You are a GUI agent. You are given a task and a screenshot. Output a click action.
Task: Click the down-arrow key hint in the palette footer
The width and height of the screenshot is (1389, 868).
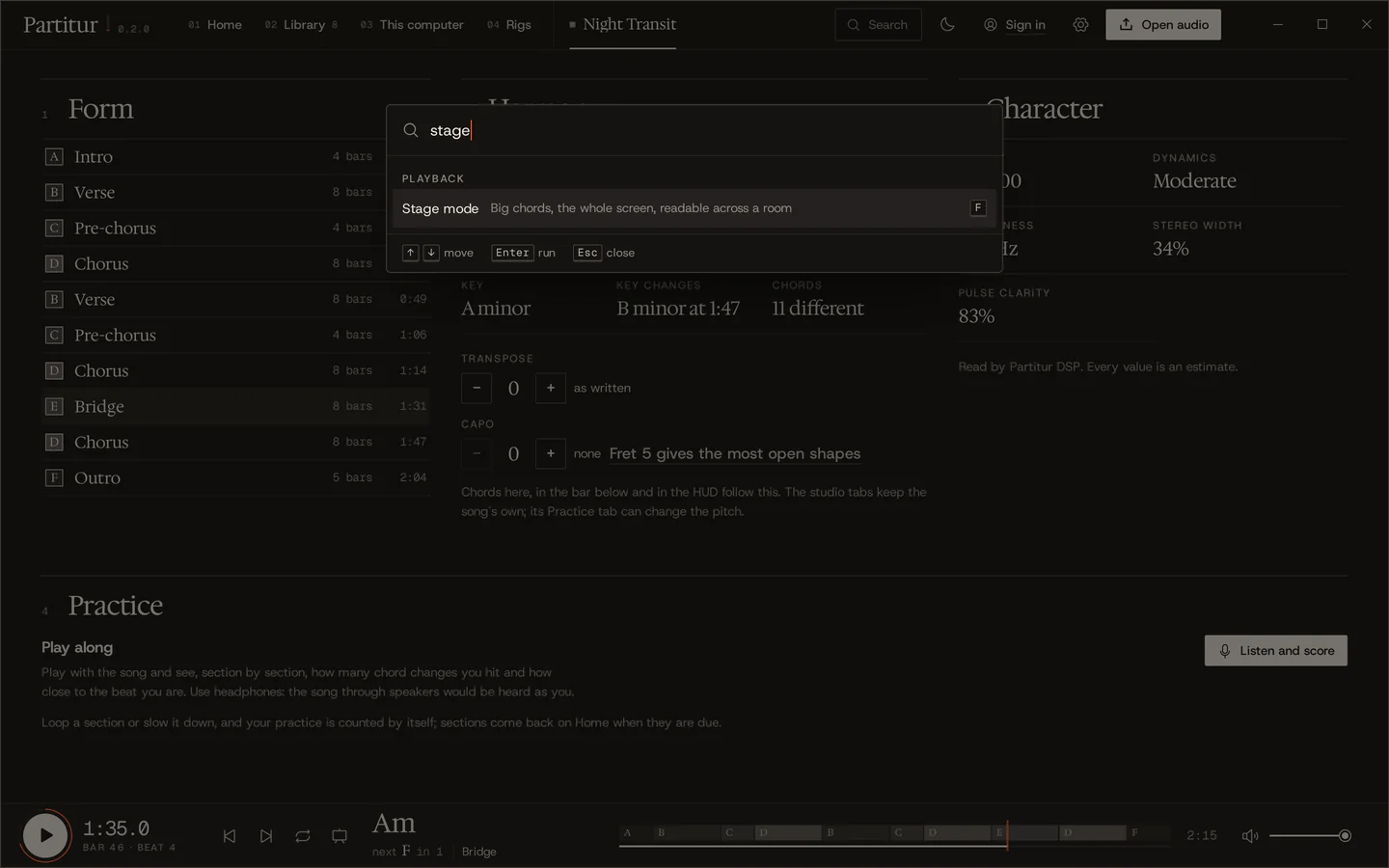point(431,253)
